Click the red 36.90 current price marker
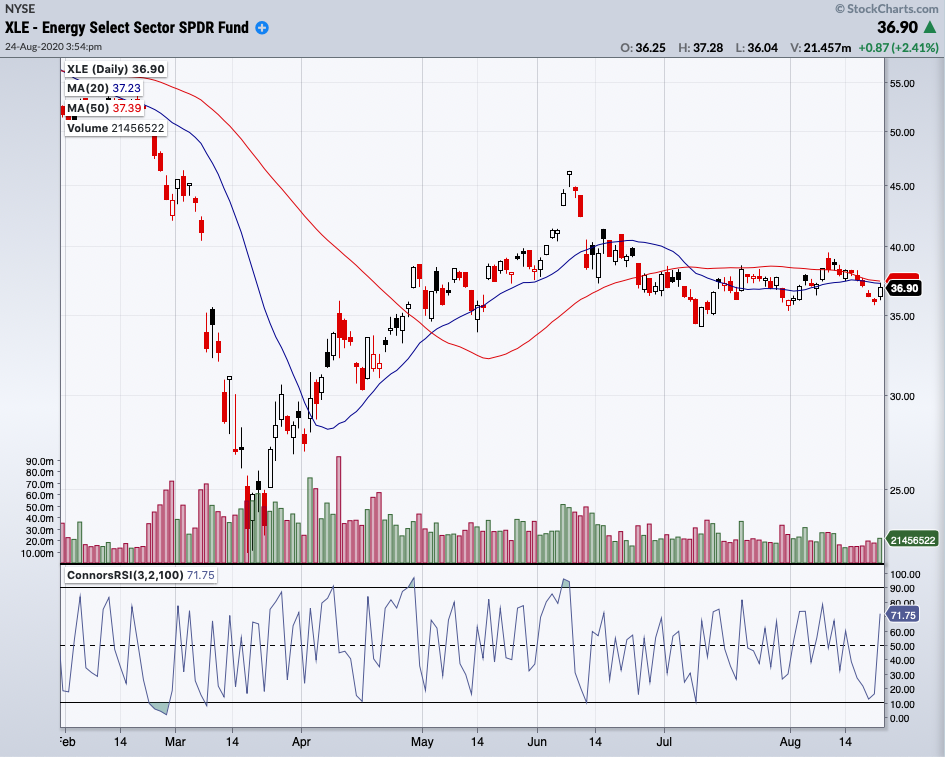 click(x=904, y=287)
